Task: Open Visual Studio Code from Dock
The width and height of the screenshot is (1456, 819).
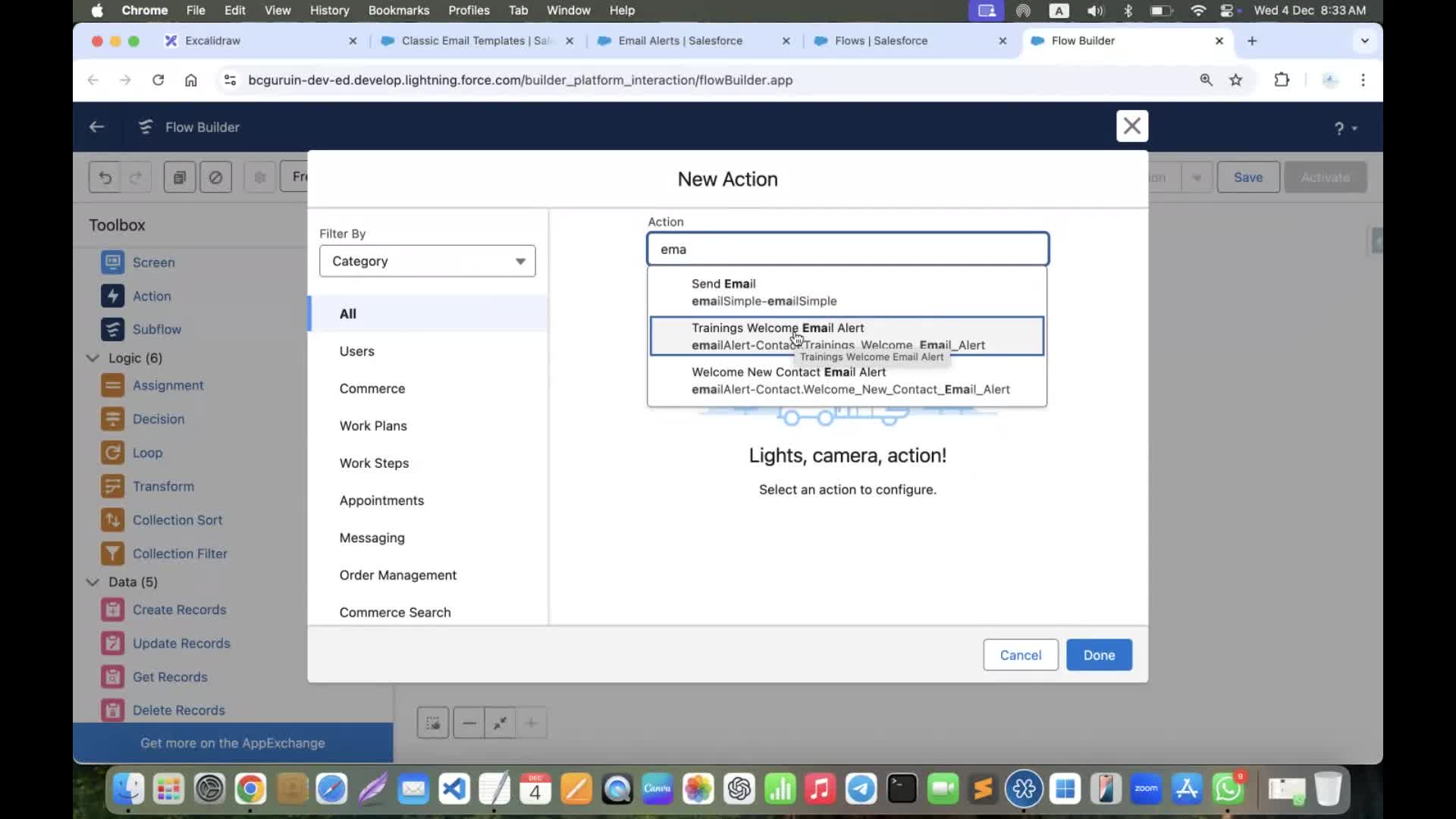Action: (x=453, y=789)
